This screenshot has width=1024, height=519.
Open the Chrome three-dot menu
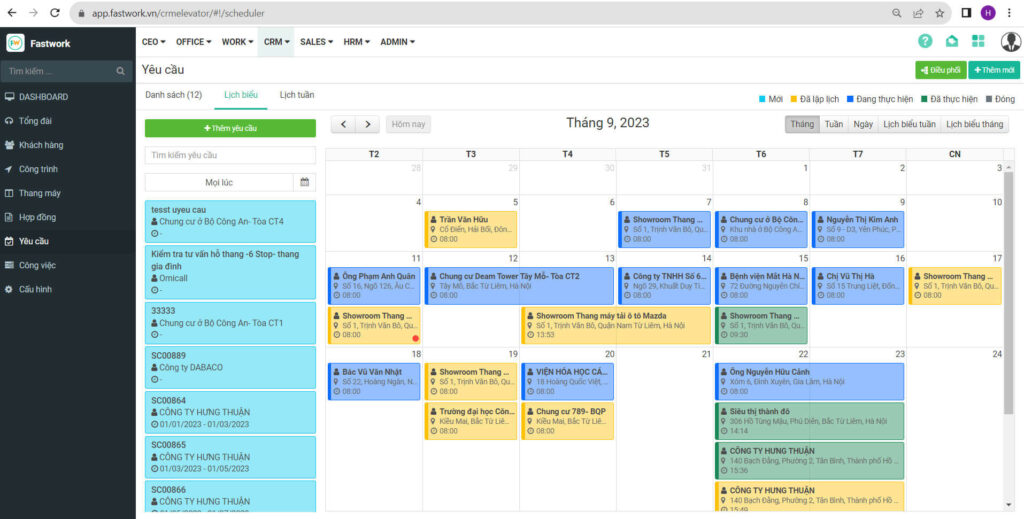click(x=1010, y=13)
